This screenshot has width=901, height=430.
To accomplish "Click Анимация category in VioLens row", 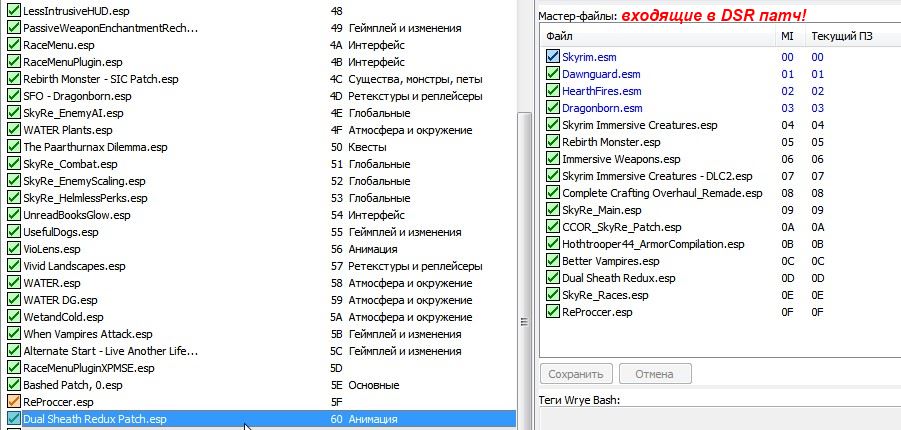I will coord(372,249).
